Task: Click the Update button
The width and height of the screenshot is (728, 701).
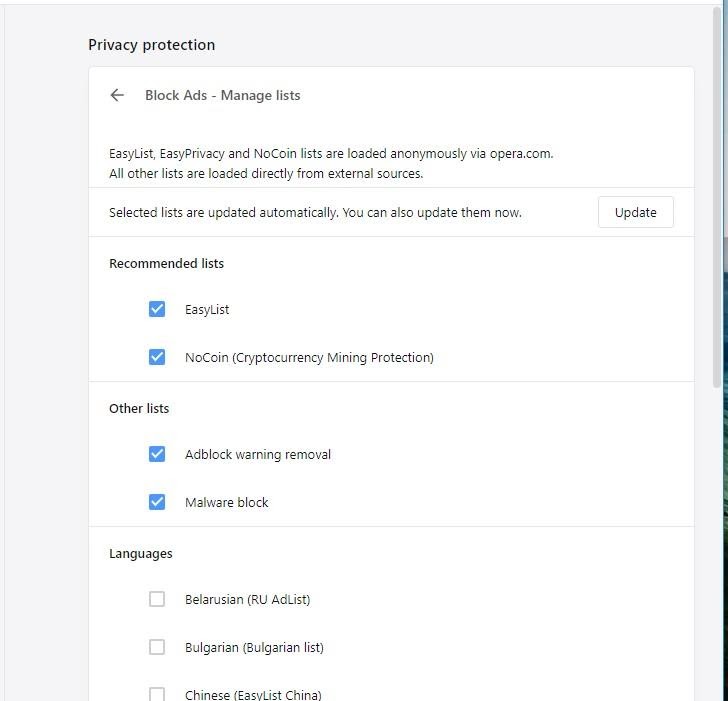Action: (x=636, y=212)
